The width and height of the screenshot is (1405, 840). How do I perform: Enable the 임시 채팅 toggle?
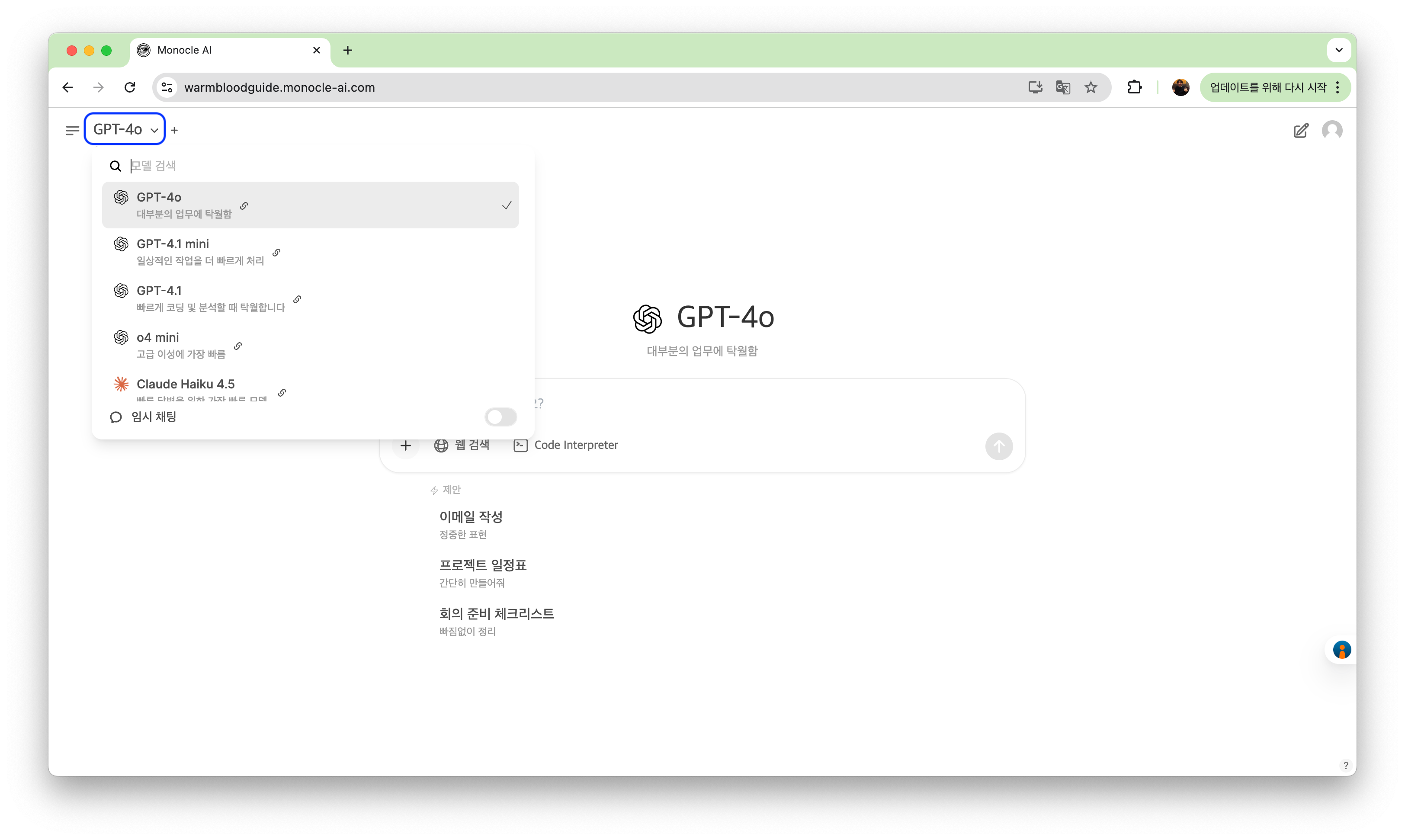coord(500,417)
